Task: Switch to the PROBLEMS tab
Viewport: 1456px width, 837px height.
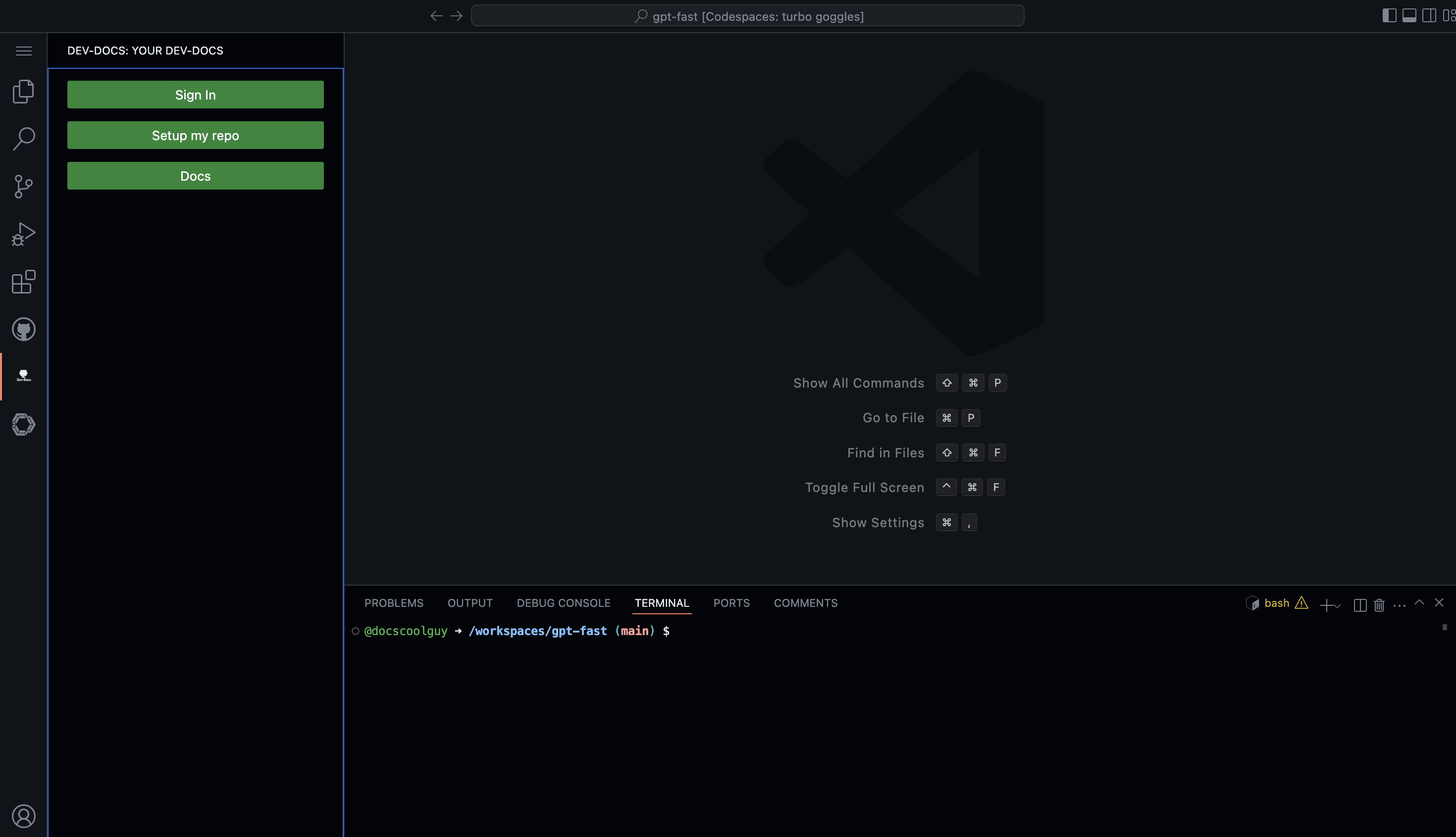Action: pos(393,603)
